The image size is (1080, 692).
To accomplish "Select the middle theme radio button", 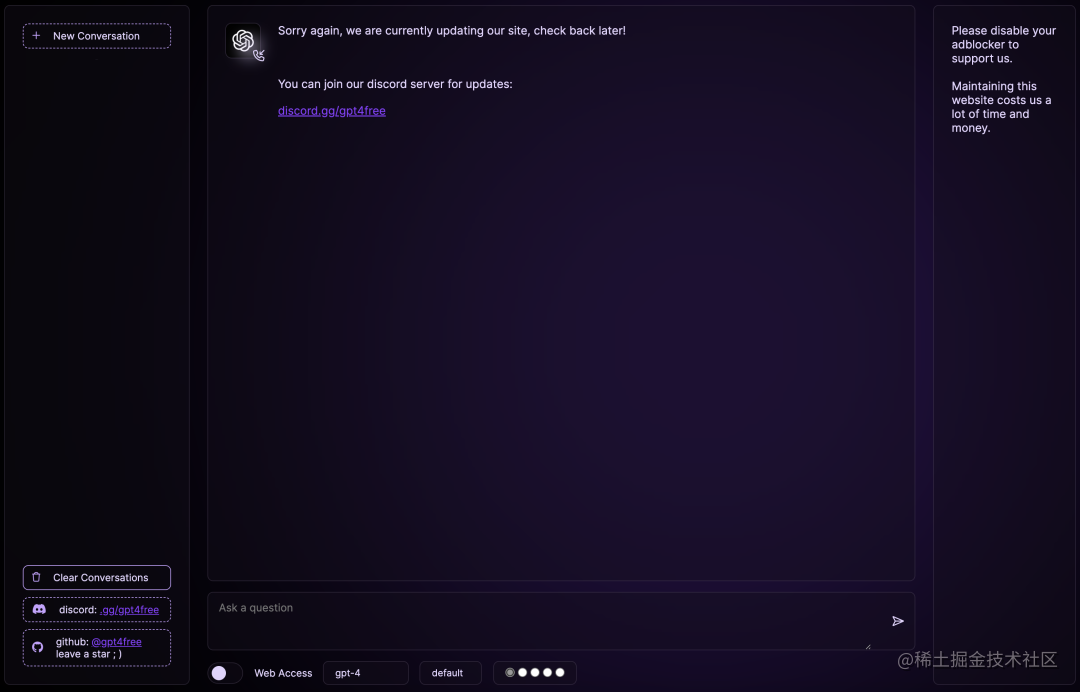I will (535, 673).
